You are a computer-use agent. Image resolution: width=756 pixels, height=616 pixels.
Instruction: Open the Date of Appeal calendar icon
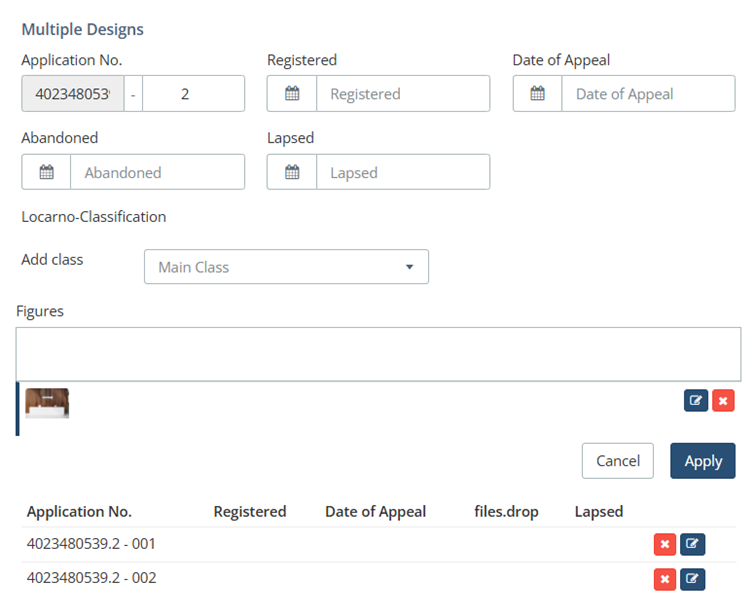(x=538, y=94)
